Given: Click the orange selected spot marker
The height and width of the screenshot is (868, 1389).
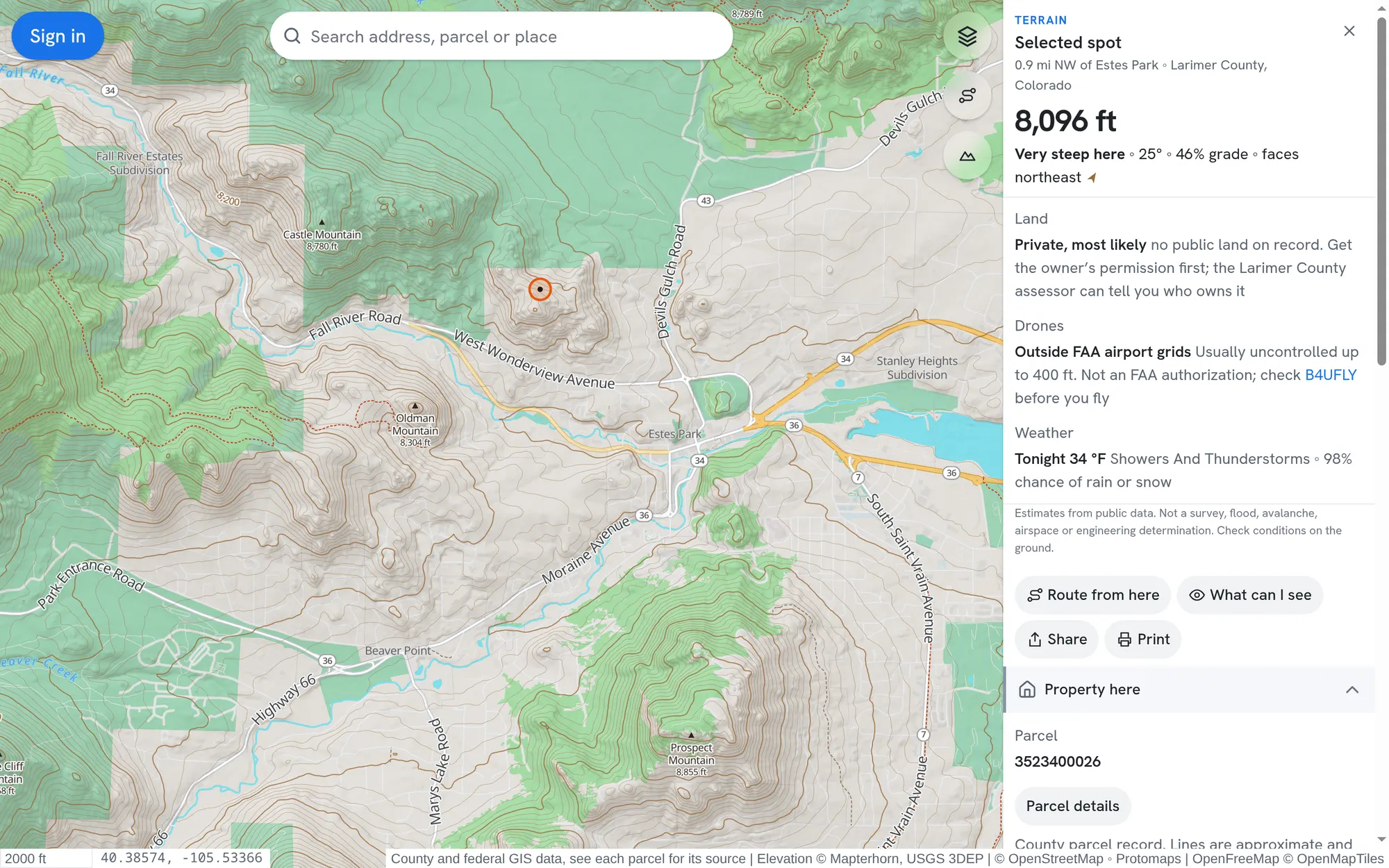Looking at the screenshot, I should 540,289.
